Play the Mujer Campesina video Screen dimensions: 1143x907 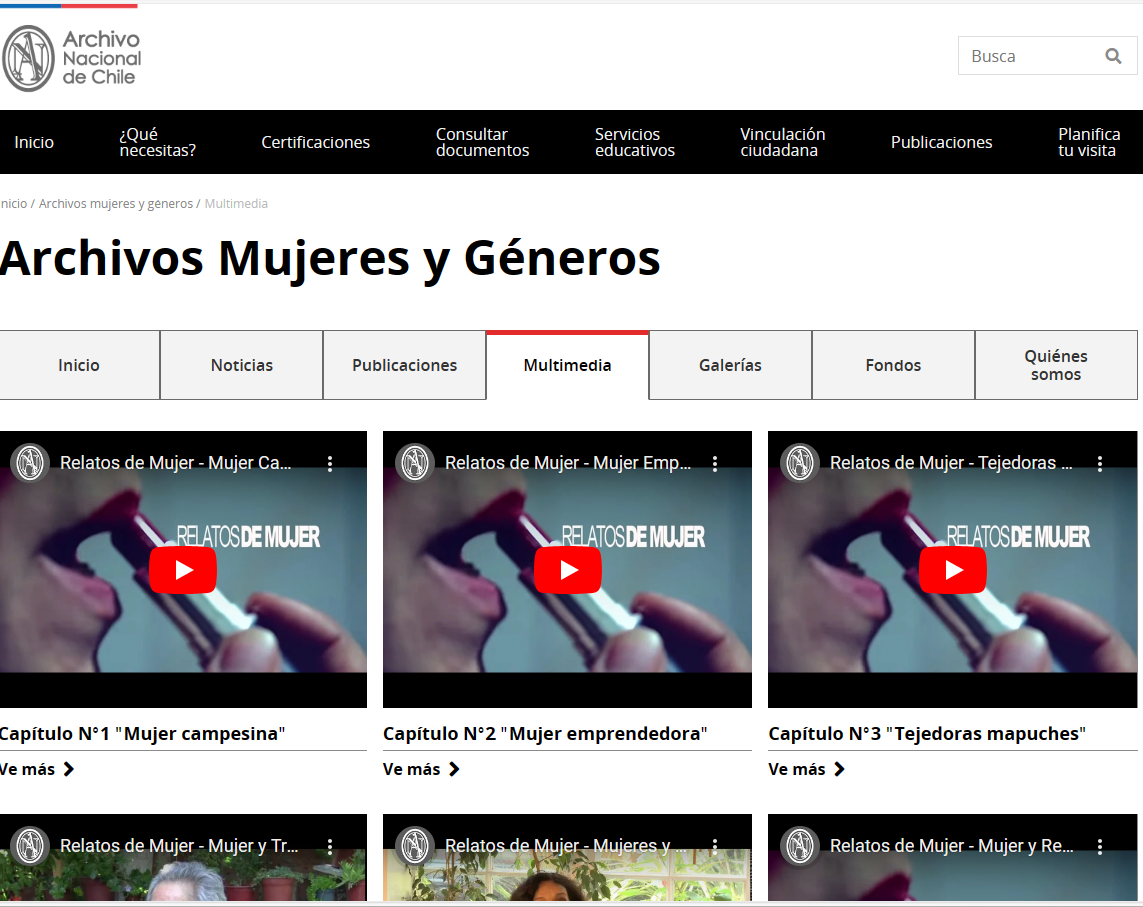tap(183, 570)
